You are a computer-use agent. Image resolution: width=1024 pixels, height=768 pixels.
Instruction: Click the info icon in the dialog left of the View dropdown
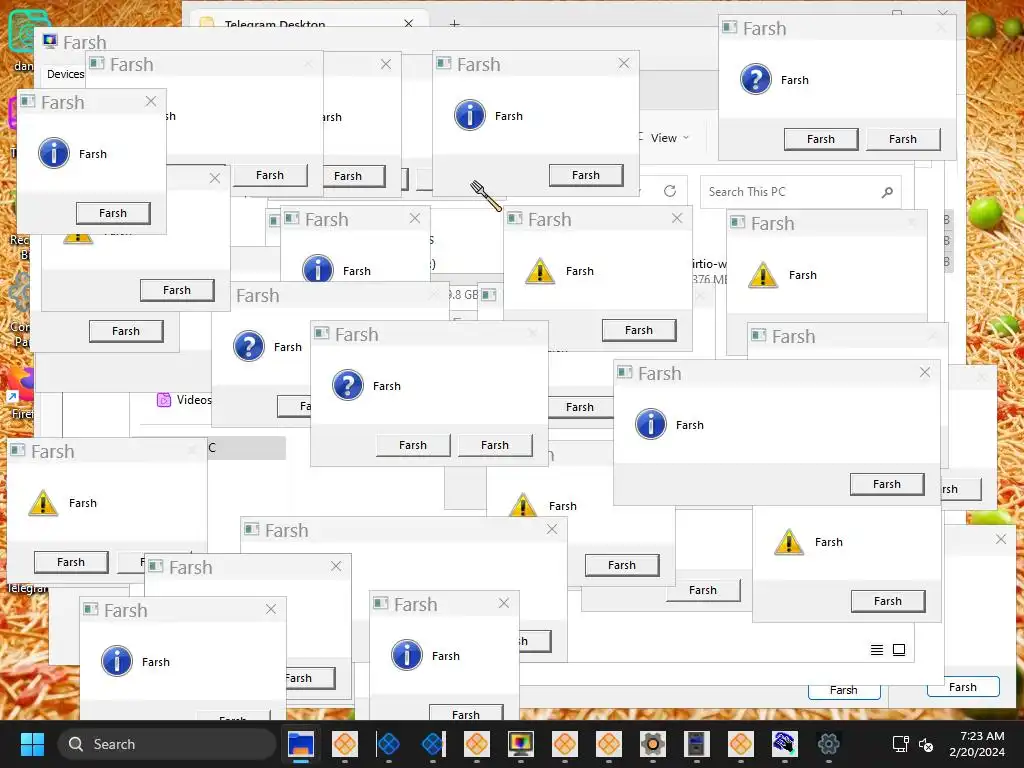pyautogui.click(x=470, y=115)
